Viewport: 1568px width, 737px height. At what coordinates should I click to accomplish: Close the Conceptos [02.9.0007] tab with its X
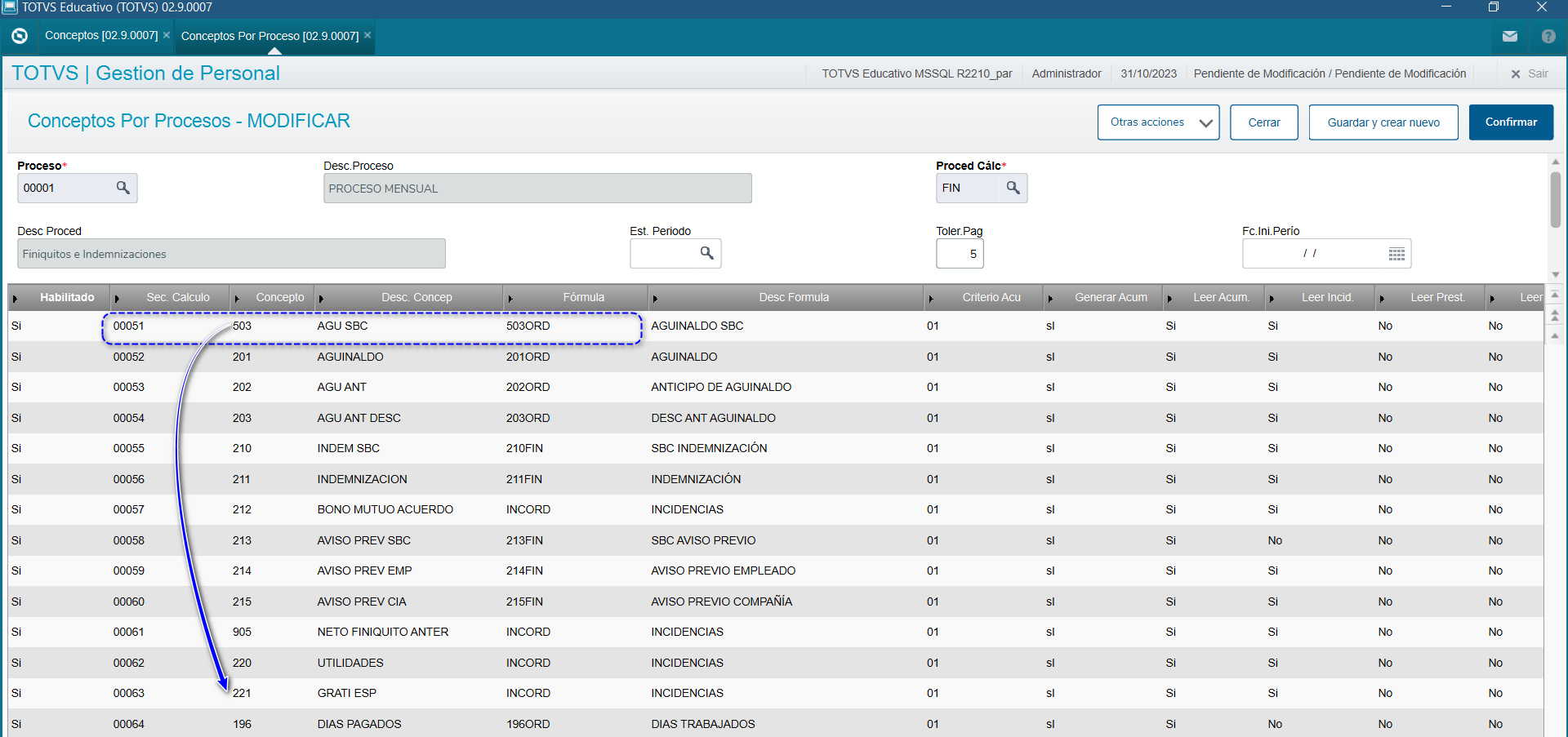pyautogui.click(x=167, y=35)
